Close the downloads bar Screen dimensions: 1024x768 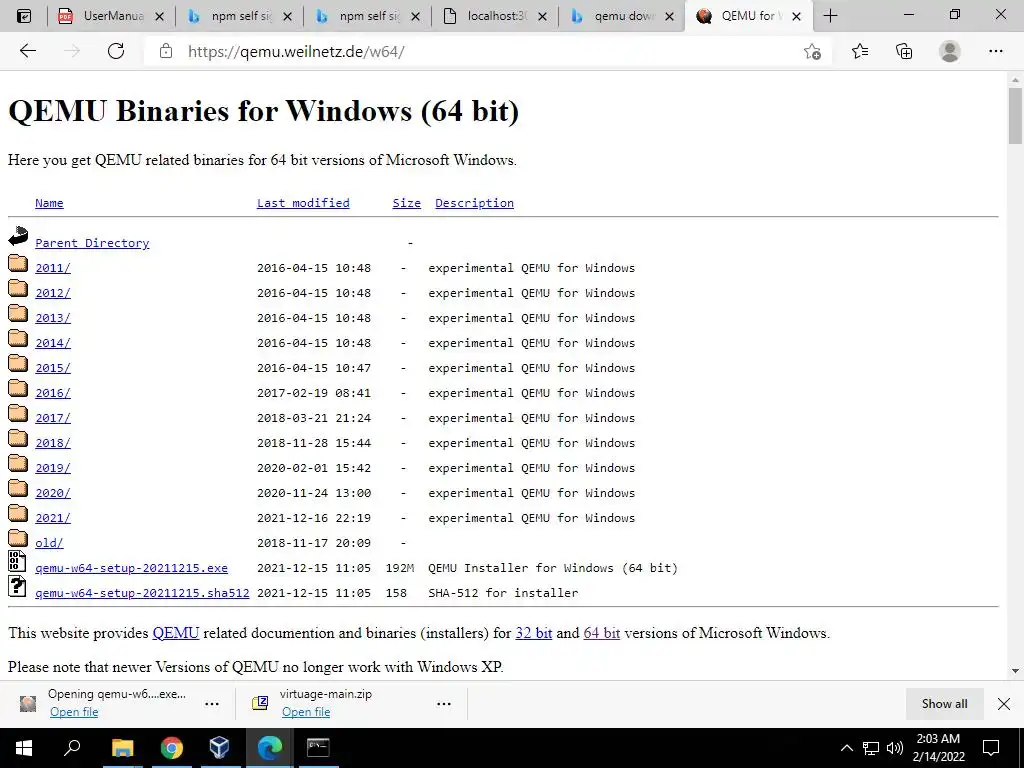pyautogui.click(x=1004, y=703)
